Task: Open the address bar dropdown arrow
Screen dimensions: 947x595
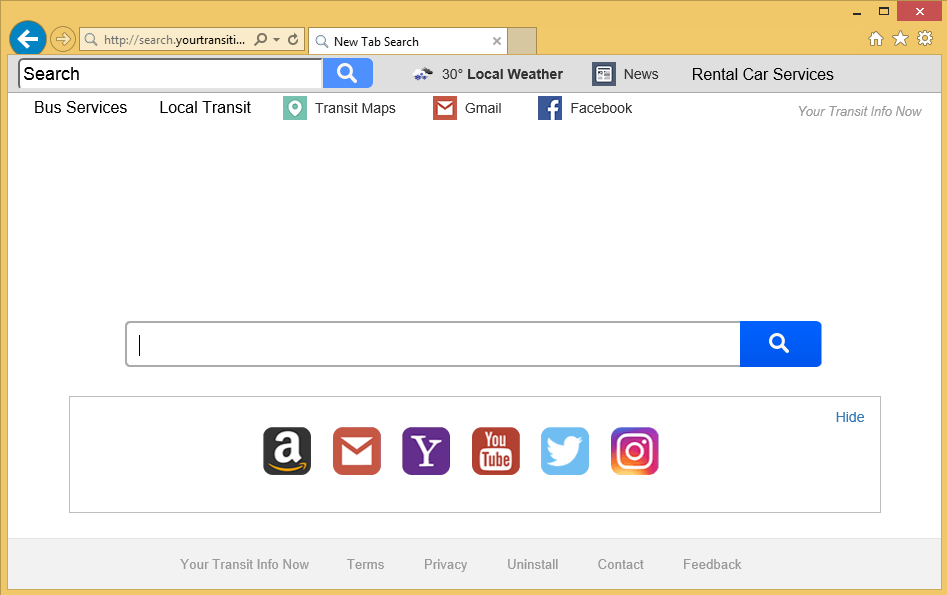Action: click(277, 40)
